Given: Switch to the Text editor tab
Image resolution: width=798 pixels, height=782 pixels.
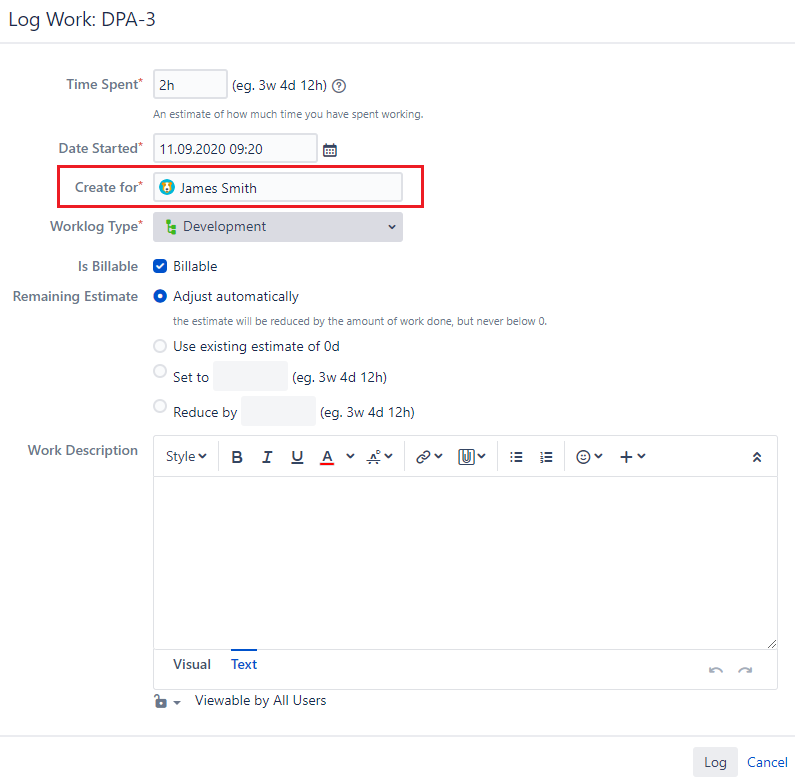Looking at the screenshot, I should (x=244, y=664).
